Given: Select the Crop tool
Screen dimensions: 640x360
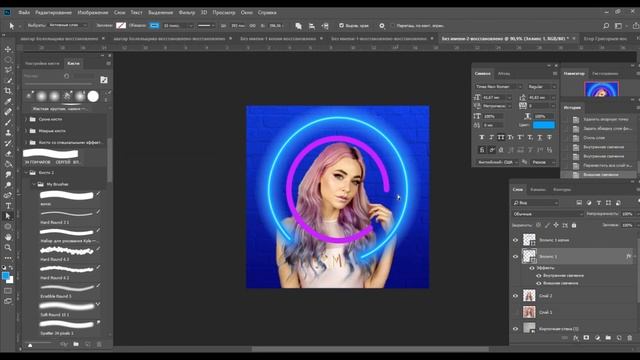Looking at the screenshot, I should coord(8,91).
